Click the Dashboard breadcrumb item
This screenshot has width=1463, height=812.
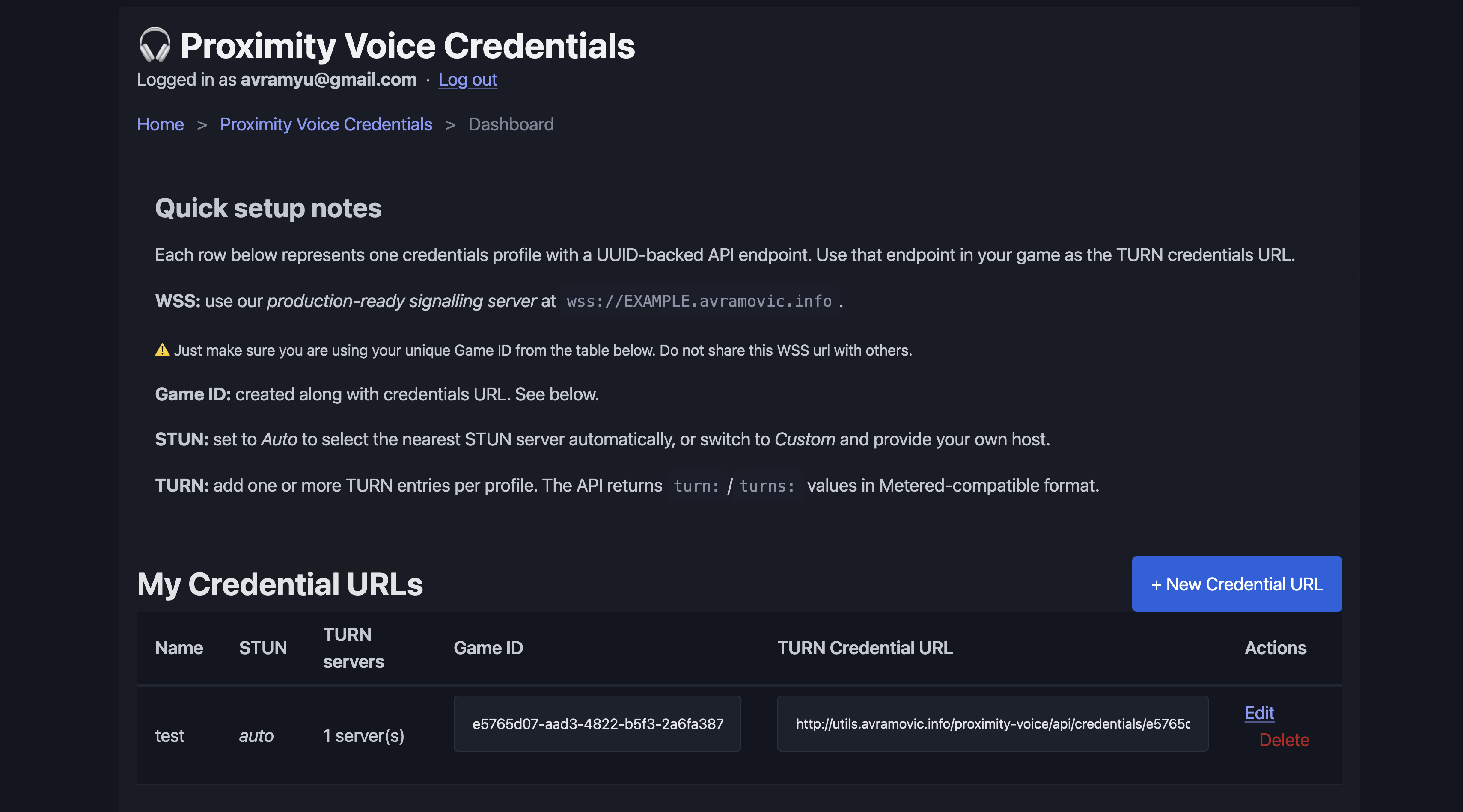tap(511, 124)
